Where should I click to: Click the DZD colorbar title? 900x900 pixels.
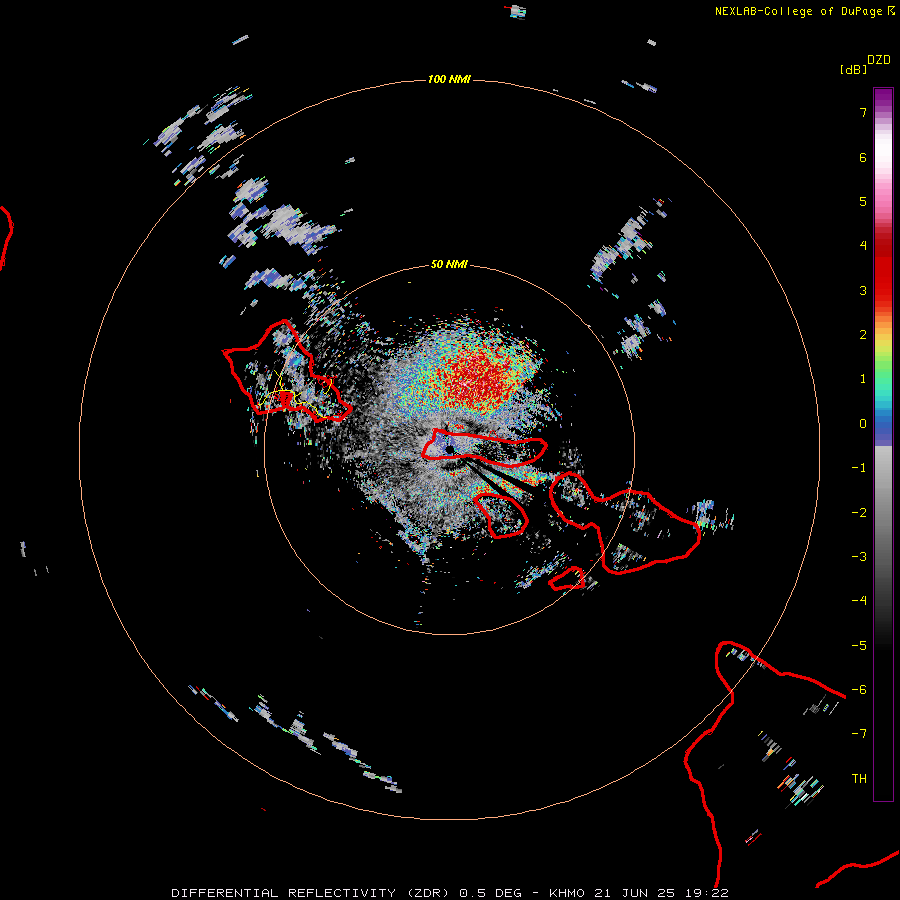pyautogui.click(x=879, y=60)
